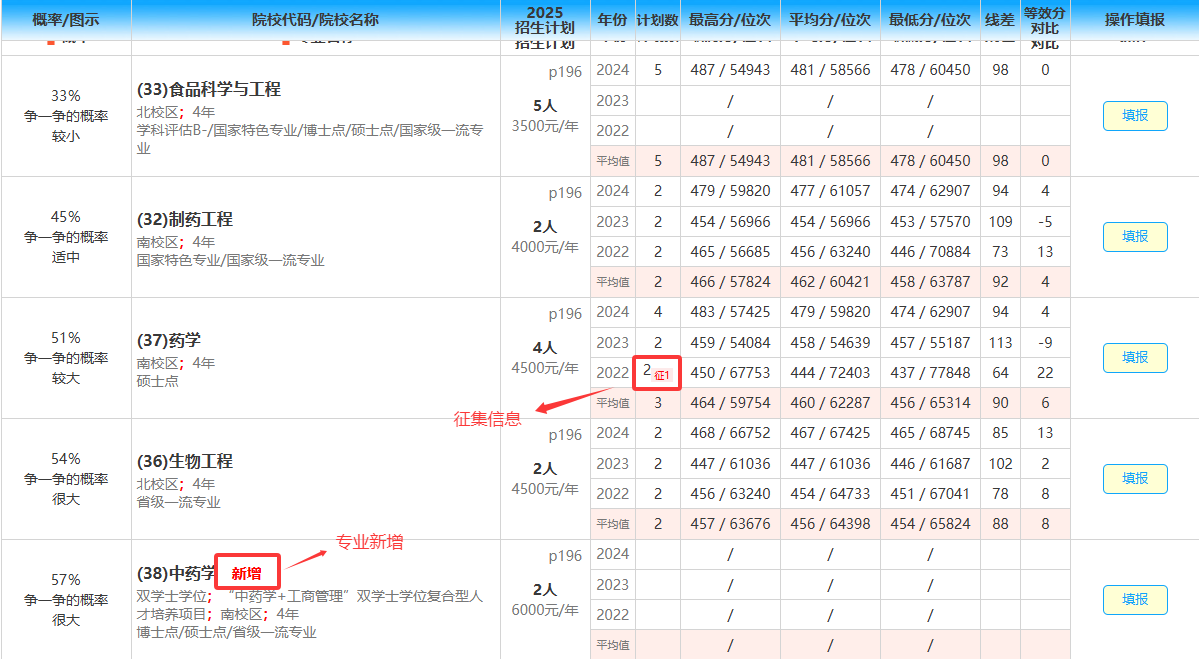Open the (33)食品科学与工程 major title

[x=209, y=90]
